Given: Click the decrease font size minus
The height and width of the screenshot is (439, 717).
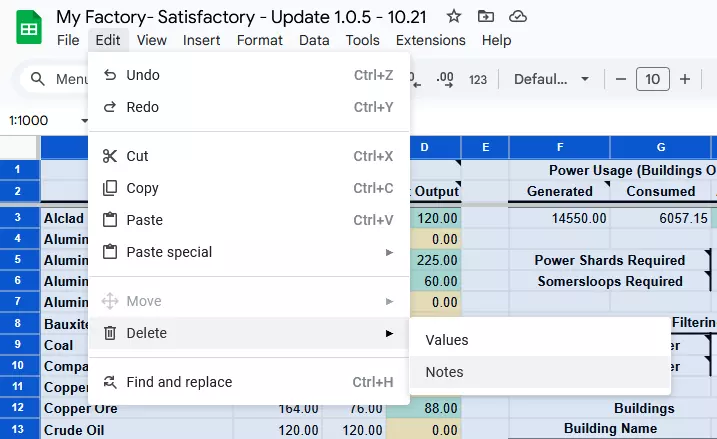Looking at the screenshot, I should click(621, 79).
